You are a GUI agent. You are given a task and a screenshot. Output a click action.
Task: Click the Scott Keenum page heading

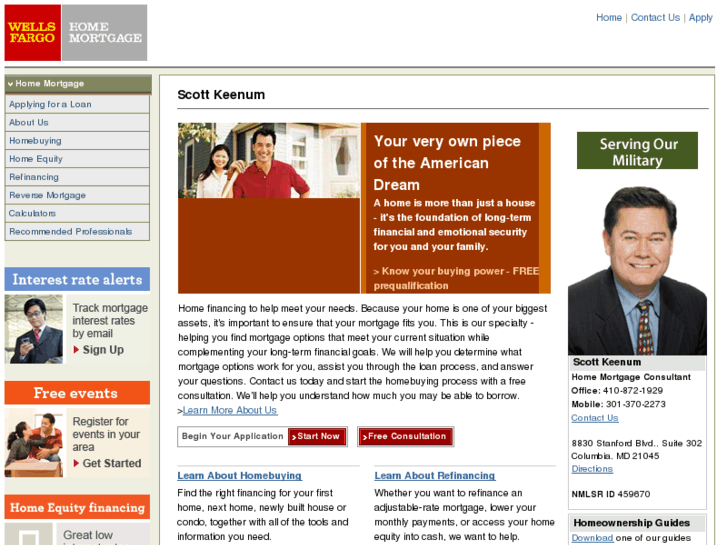pos(221,95)
